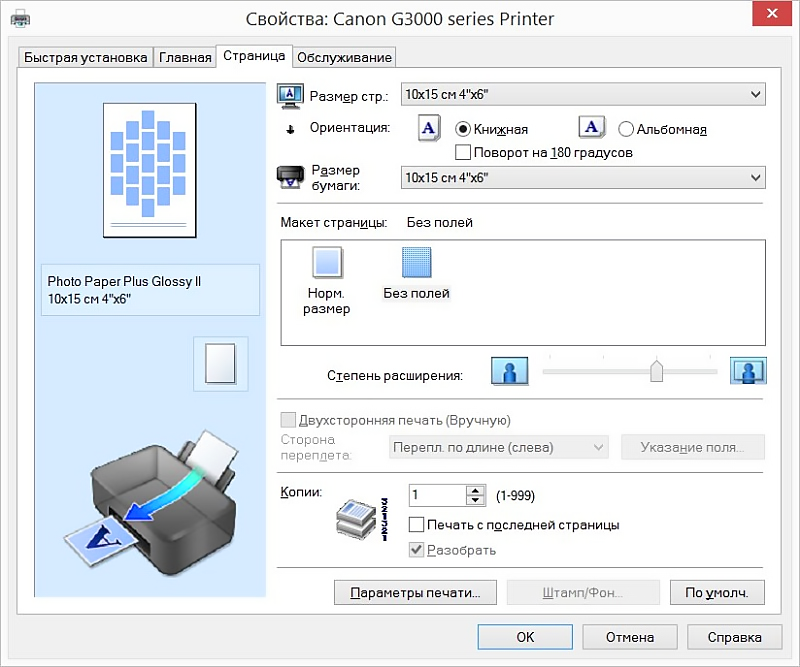Click the portrait orientation A icon
The width and height of the screenshot is (800, 667).
pyautogui.click(x=429, y=128)
